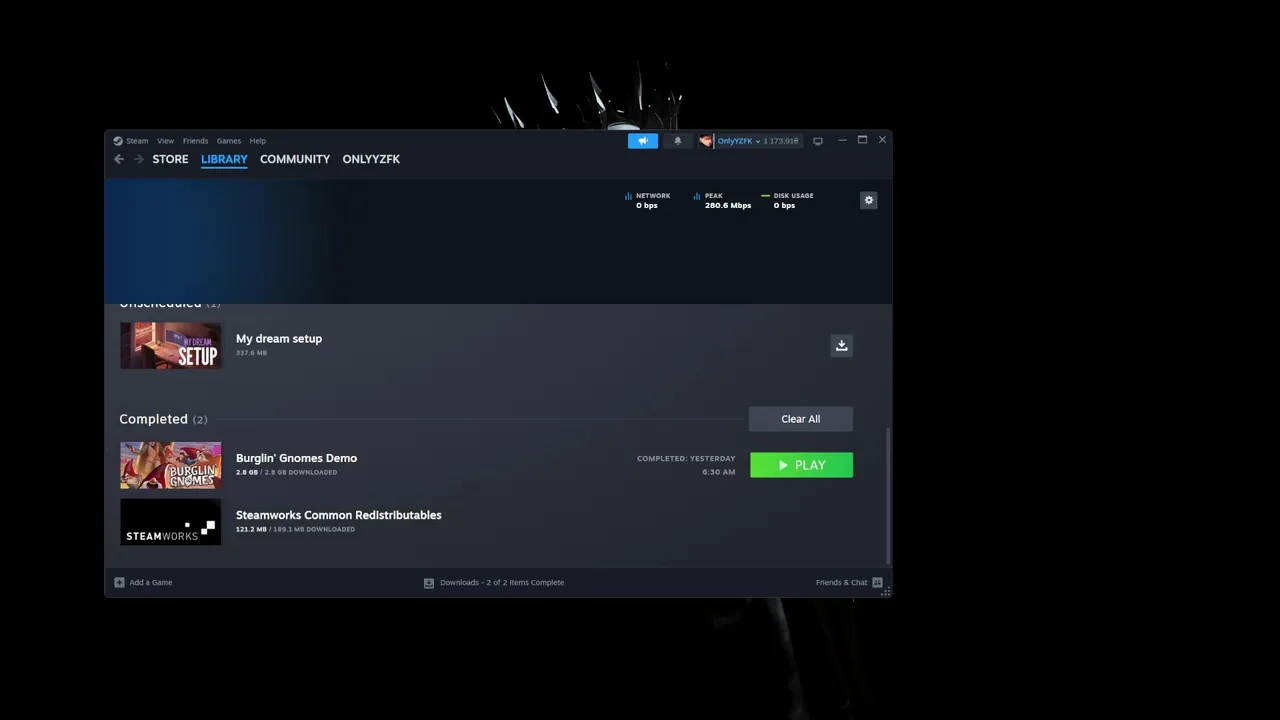
Task: Open the Steam menu
Action: click(x=137, y=141)
